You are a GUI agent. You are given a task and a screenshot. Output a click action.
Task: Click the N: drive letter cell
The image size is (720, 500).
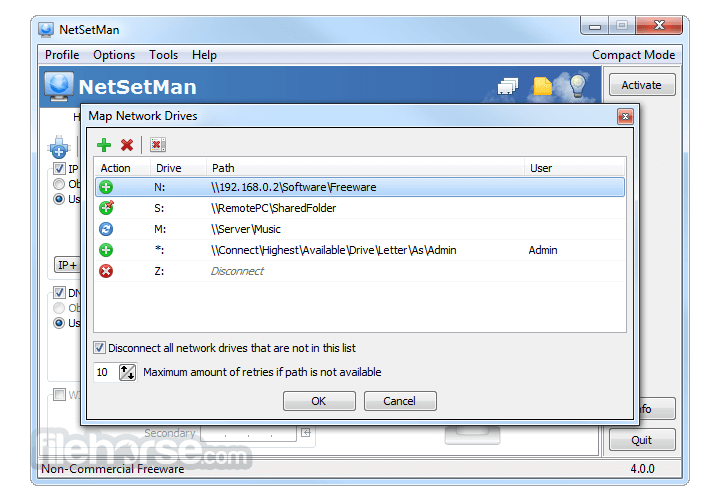point(159,187)
